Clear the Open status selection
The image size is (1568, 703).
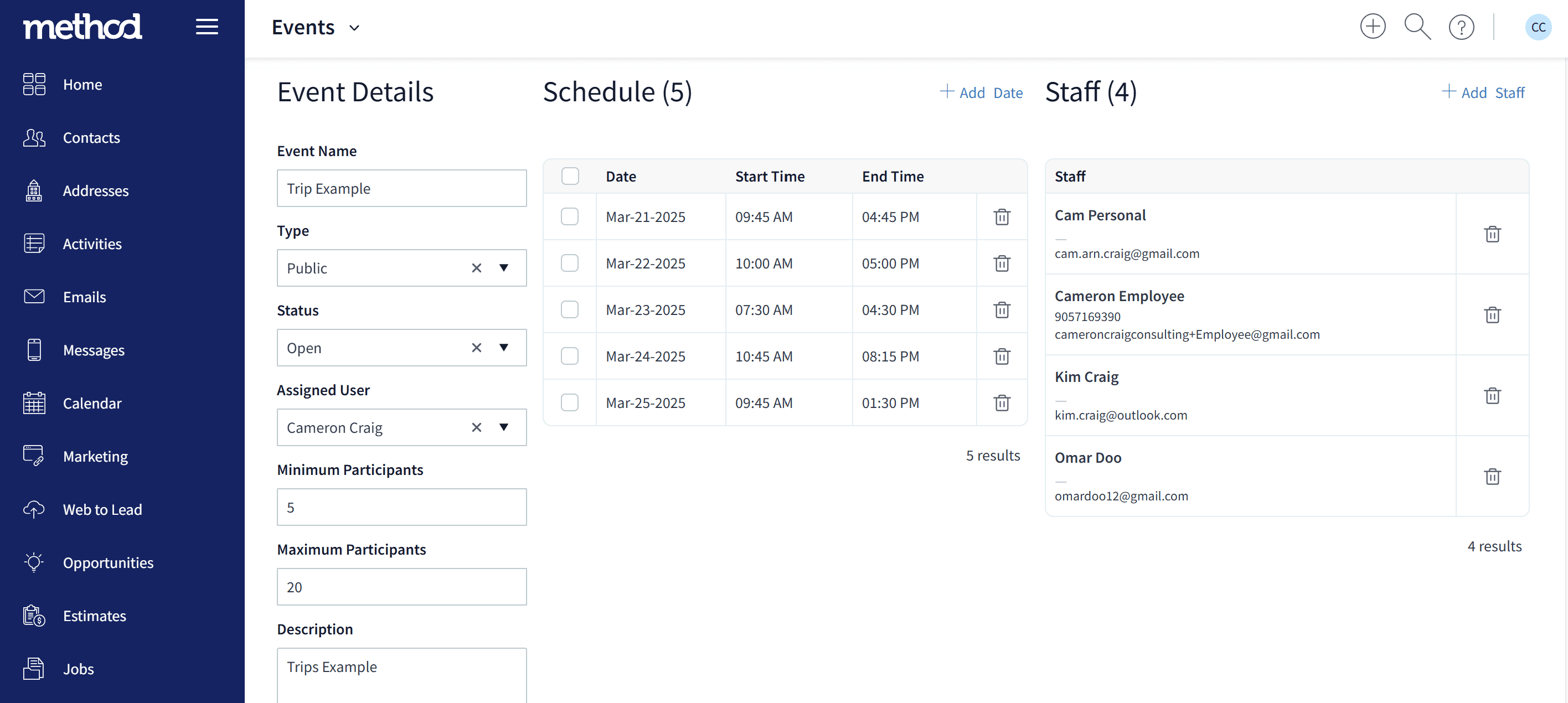point(477,348)
